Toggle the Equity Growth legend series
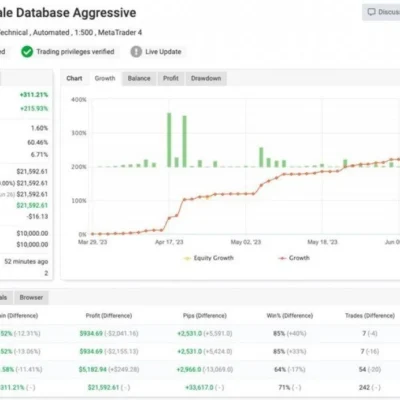 (x=209, y=258)
